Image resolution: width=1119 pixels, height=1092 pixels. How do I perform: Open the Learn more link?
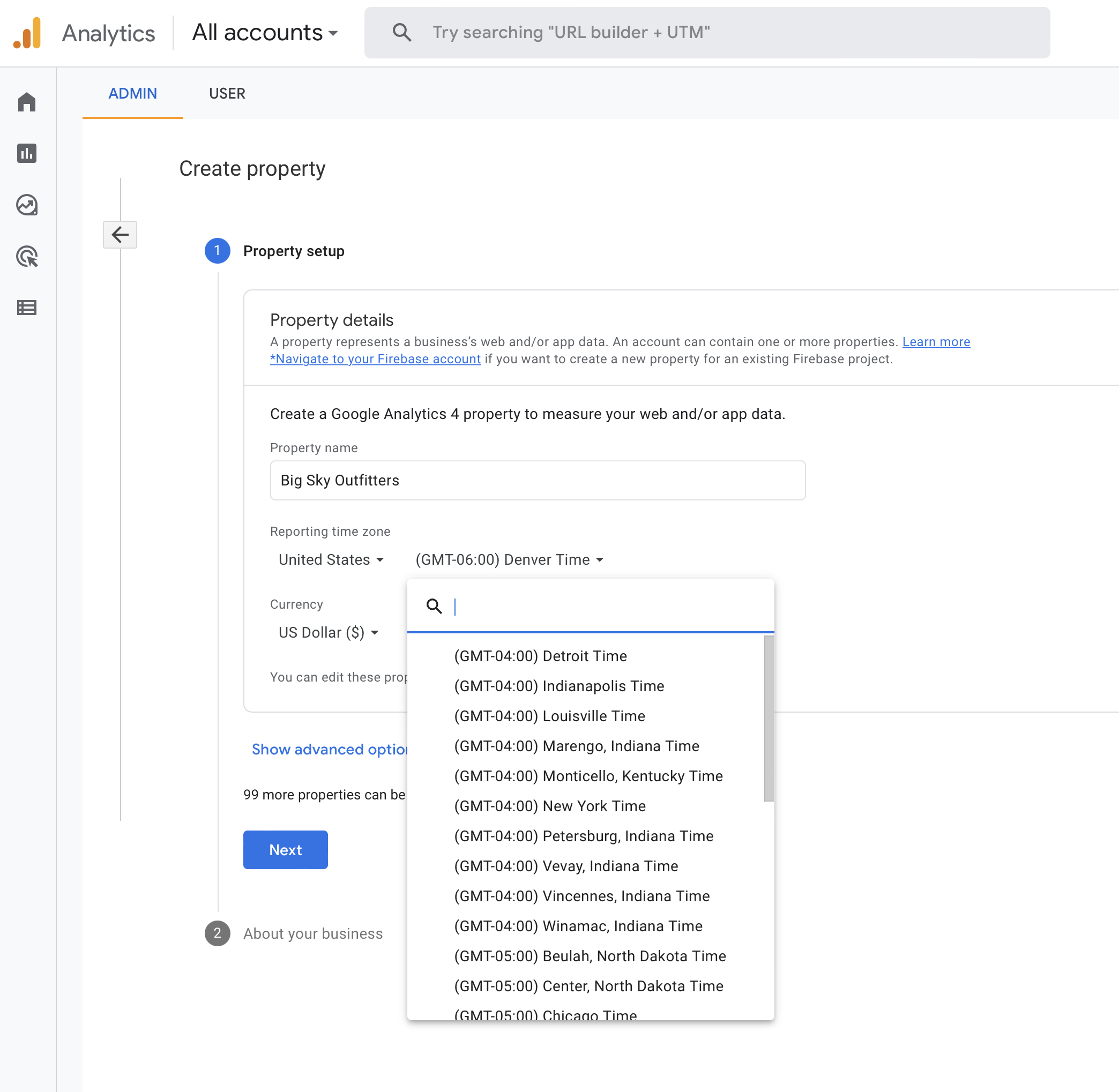click(936, 342)
